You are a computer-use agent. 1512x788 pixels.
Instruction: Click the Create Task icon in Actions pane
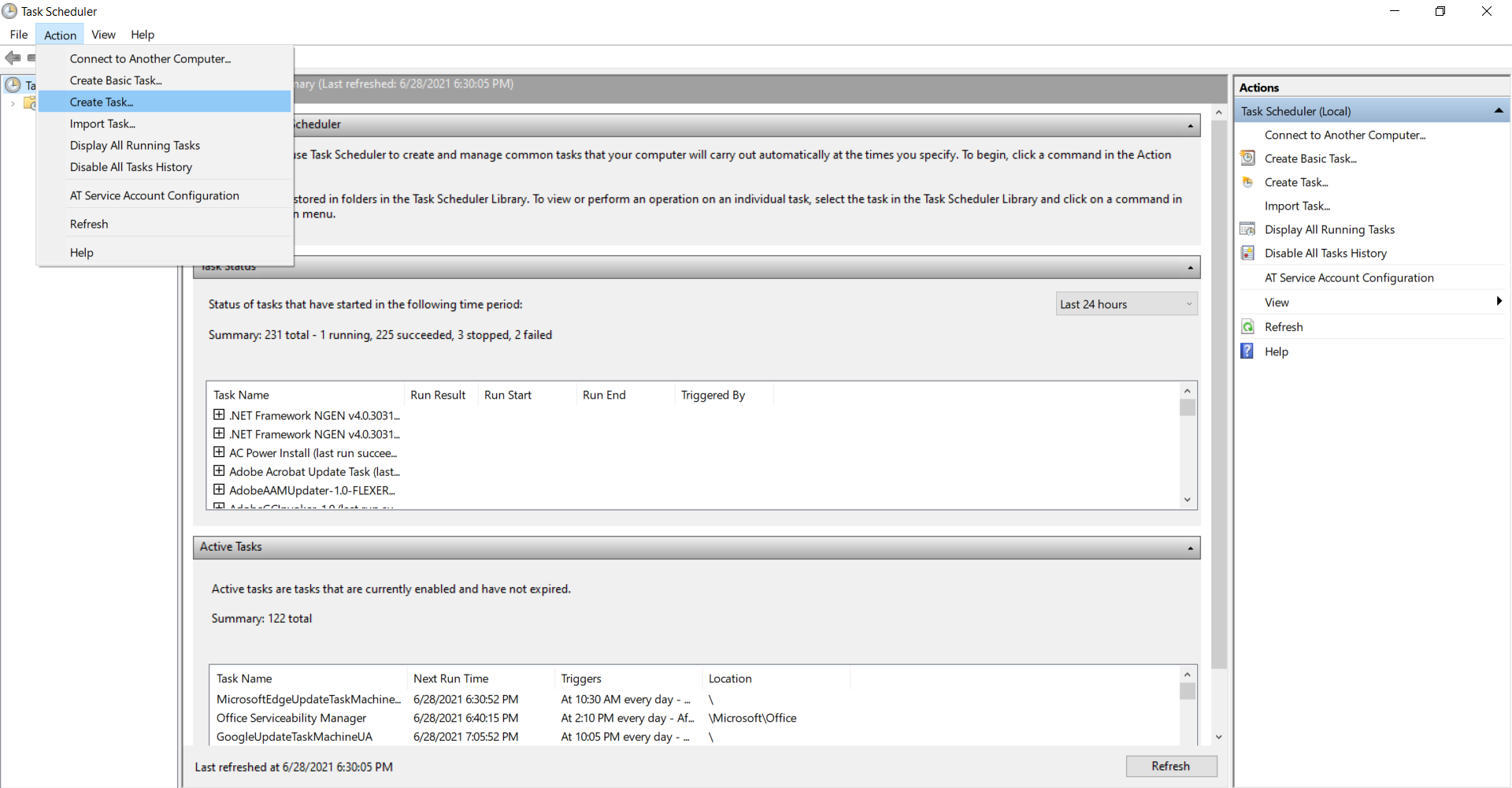pos(1248,182)
